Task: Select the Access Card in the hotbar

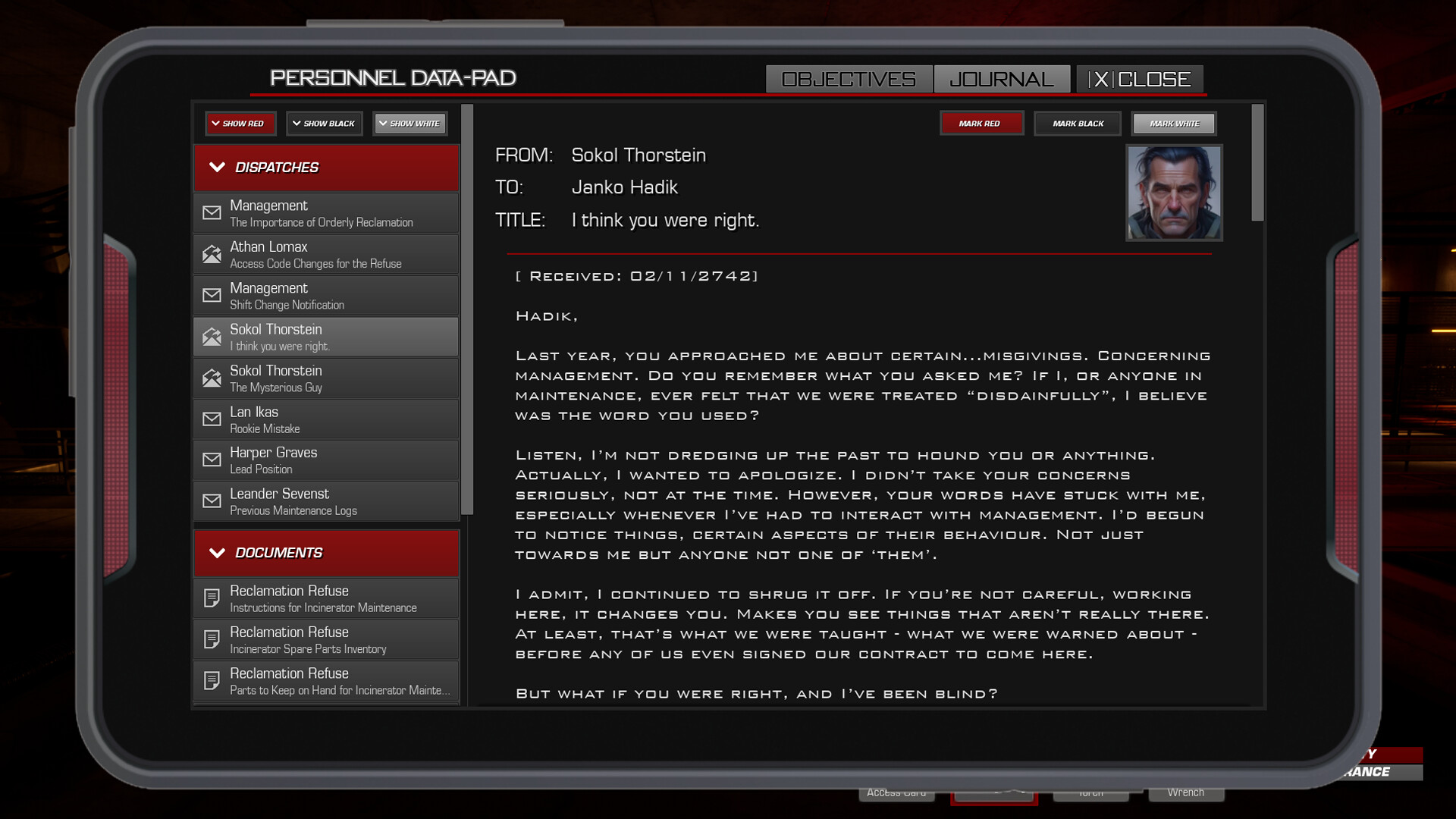Action: click(x=896, y=792)
